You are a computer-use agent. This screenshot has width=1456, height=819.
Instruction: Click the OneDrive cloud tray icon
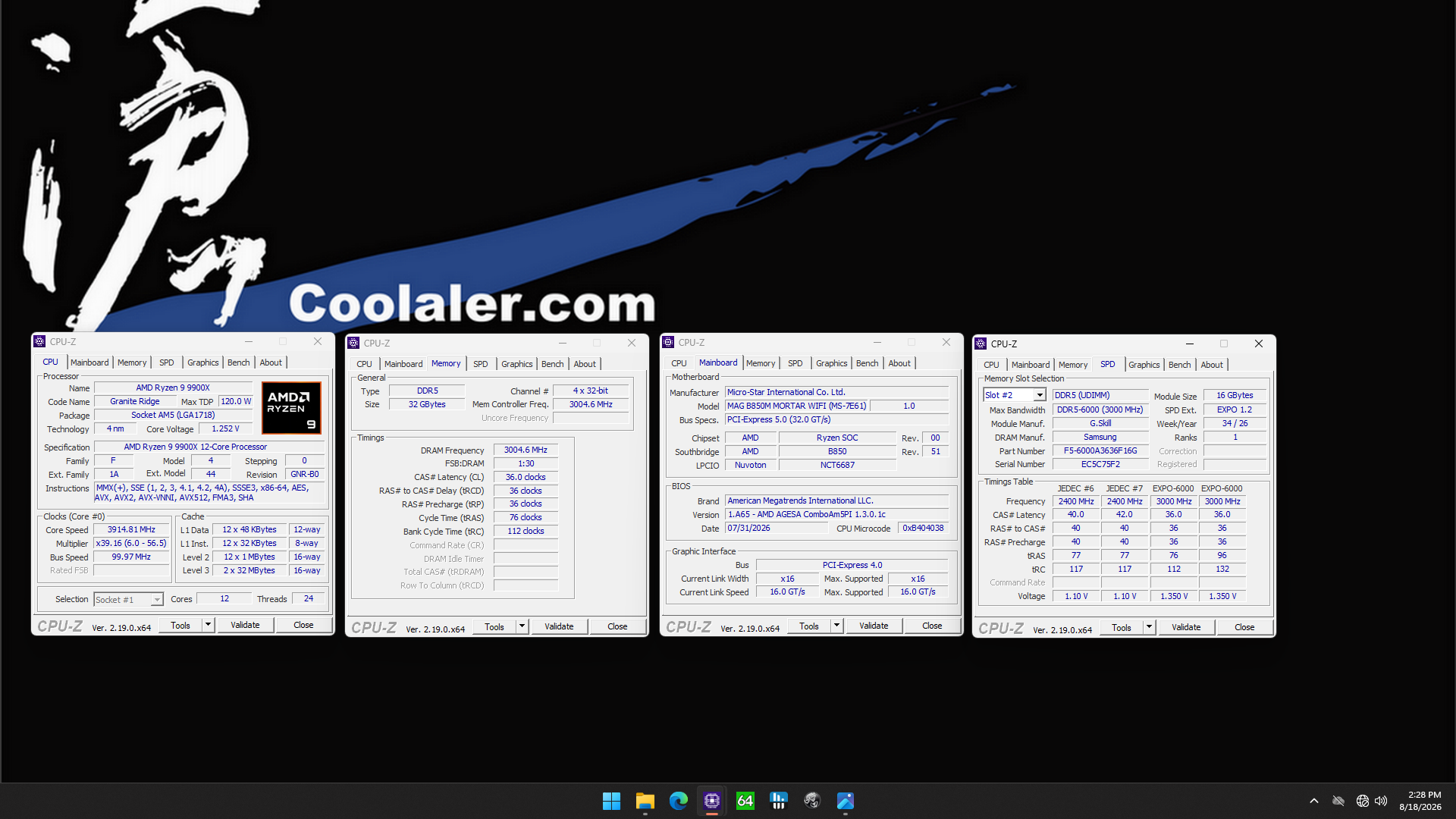pos(1338,801)
